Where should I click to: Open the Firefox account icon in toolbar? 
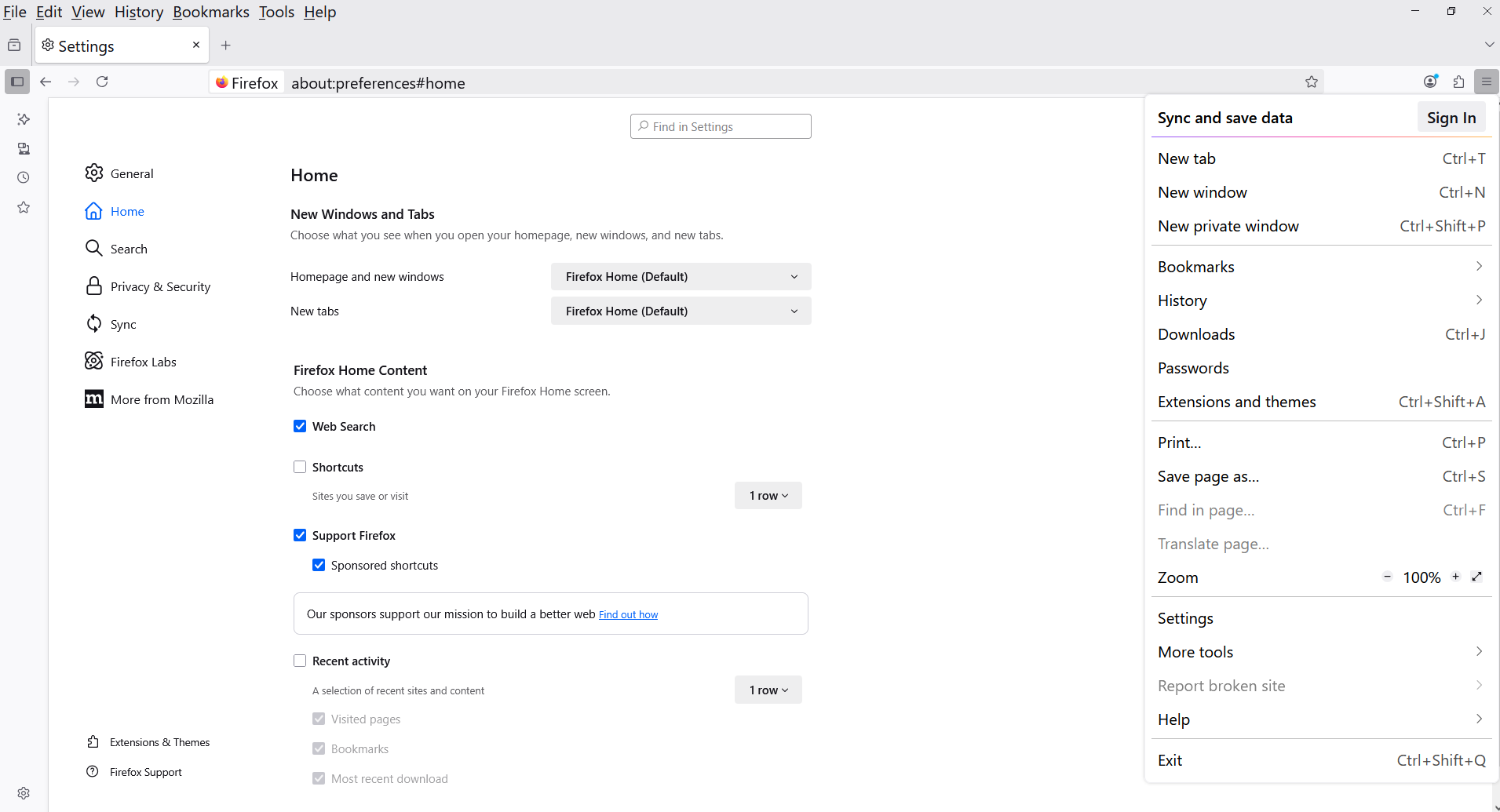(x=1430, y=82)
